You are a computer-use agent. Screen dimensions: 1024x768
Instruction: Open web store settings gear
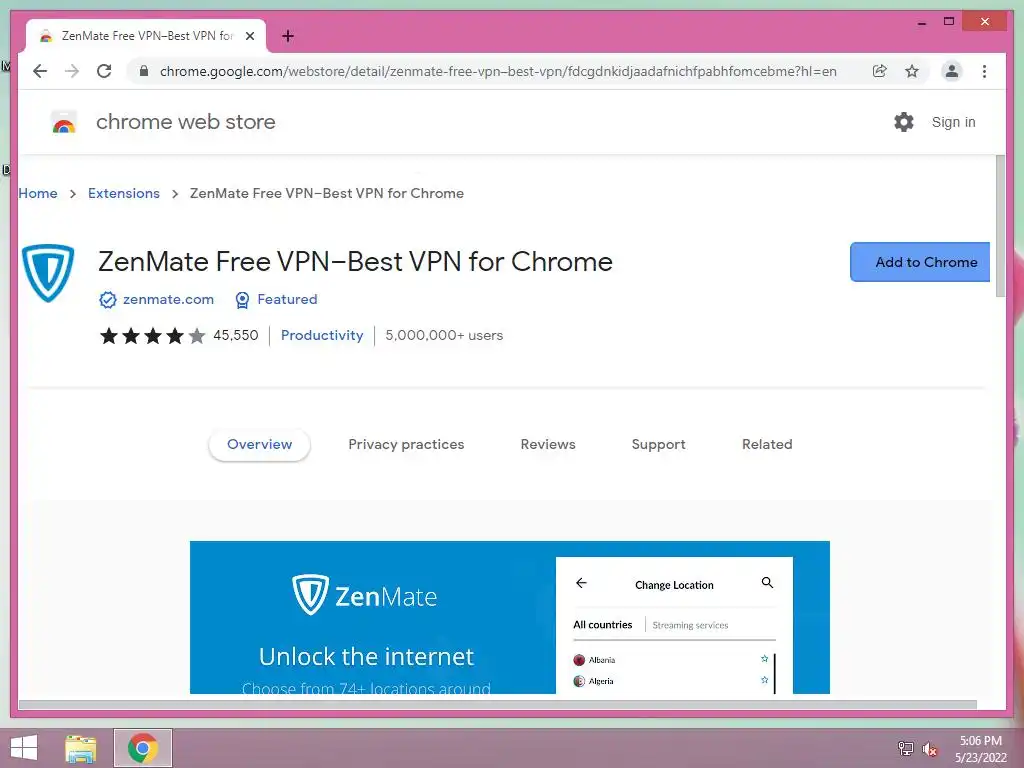[904, 122]
